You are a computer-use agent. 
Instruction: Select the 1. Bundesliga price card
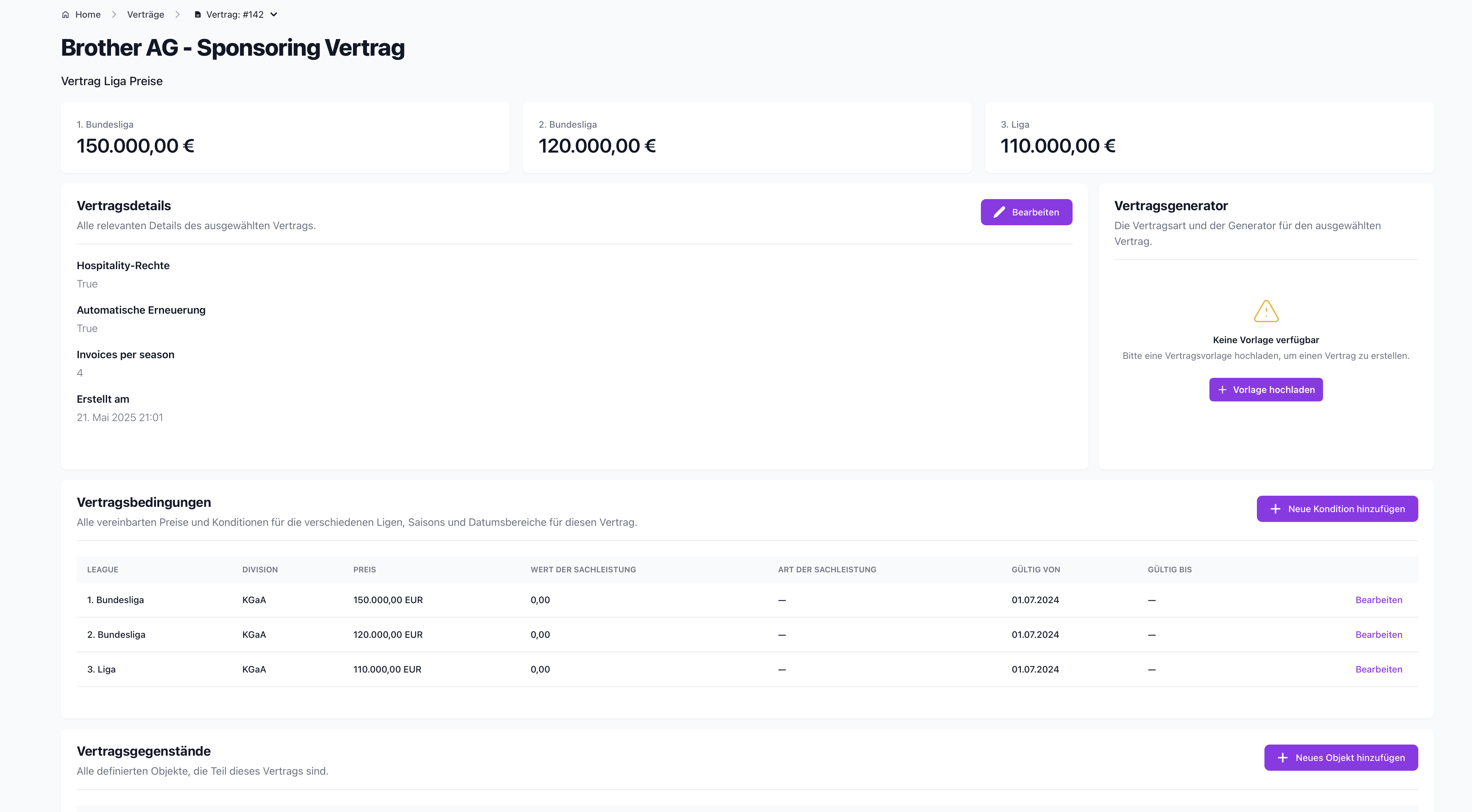285,138
